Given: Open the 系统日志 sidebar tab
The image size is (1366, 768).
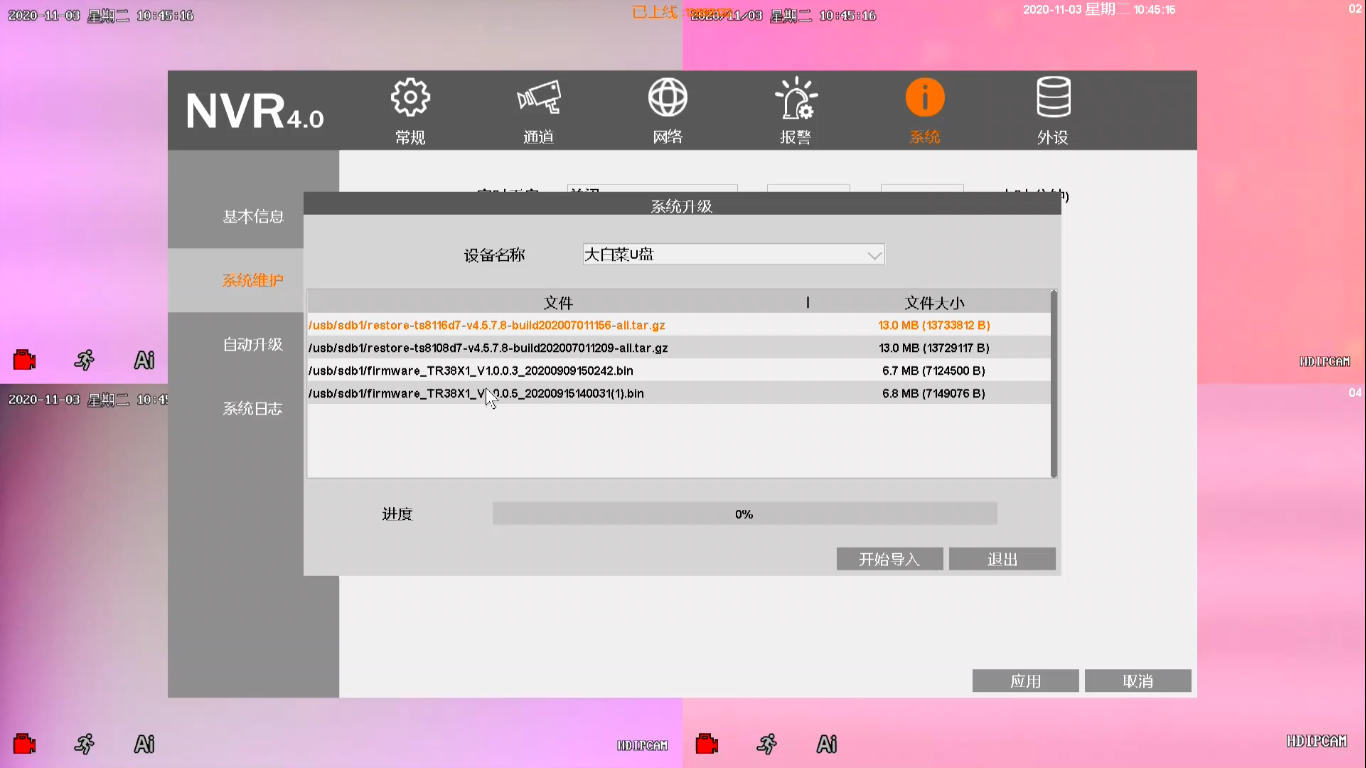Looking at the screenshot, I should 253,408.
